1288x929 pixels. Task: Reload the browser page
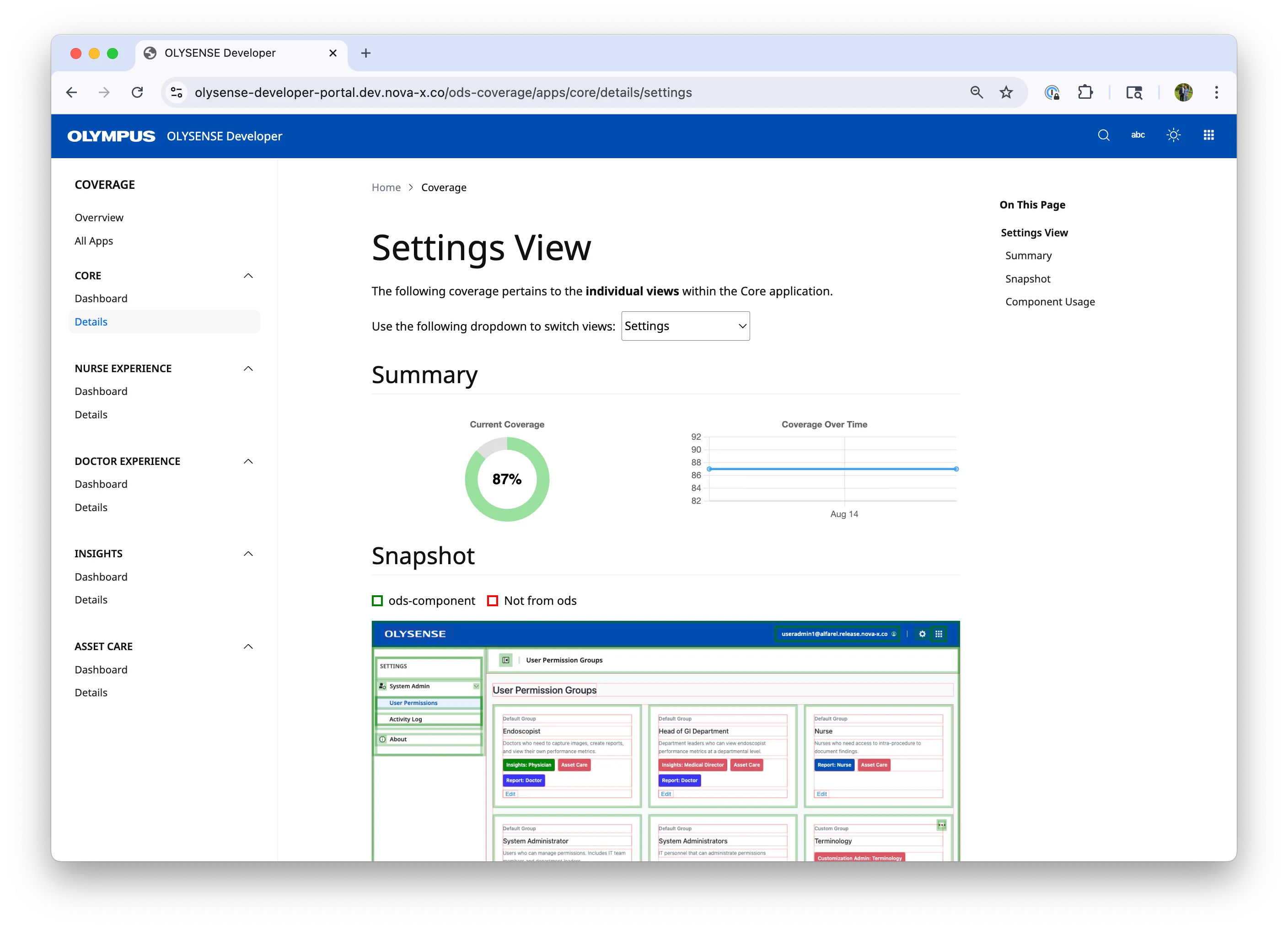point(137,92)
